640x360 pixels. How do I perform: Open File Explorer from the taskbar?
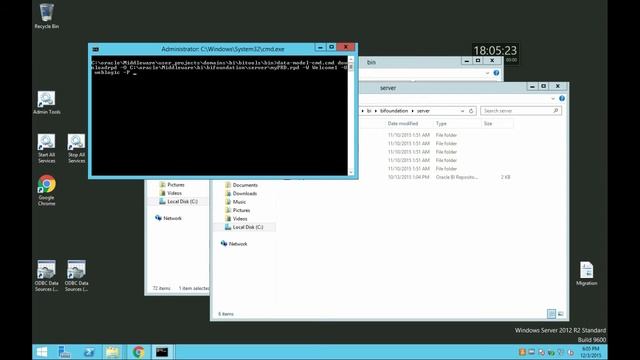[113, 352]
